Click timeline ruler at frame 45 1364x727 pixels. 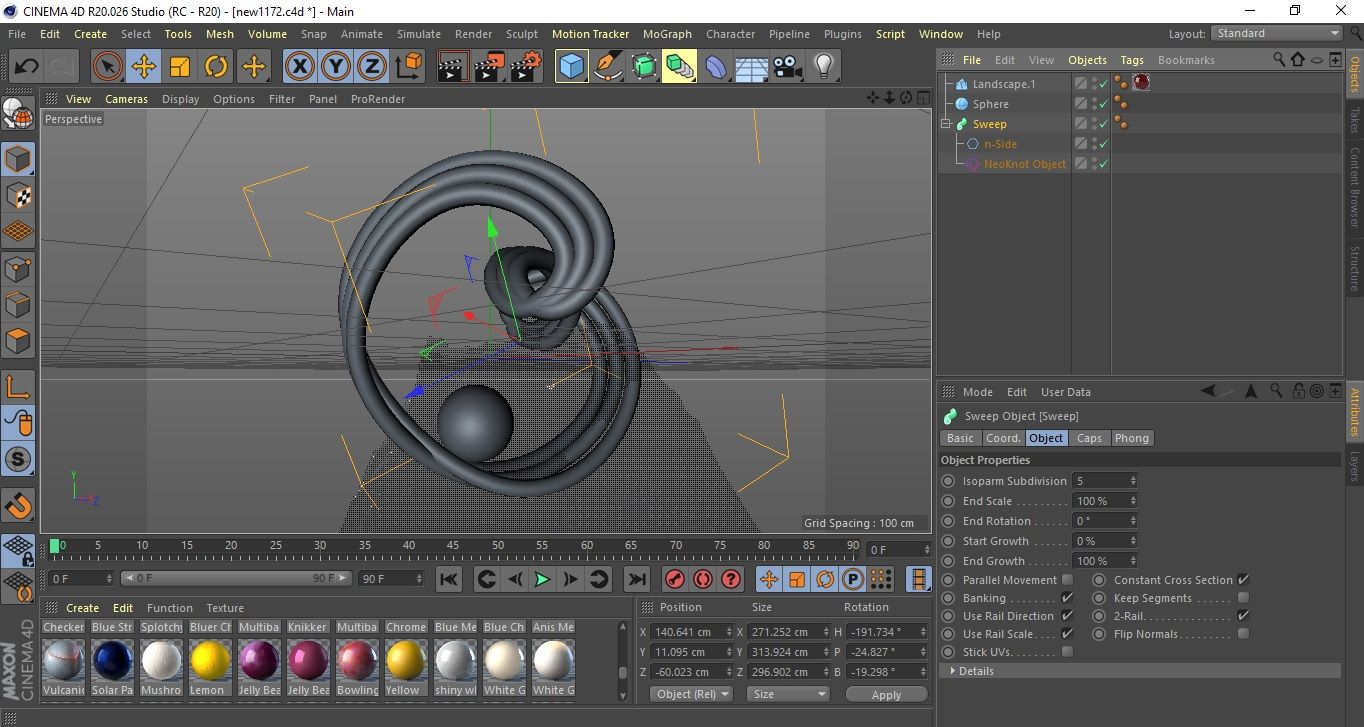[453, 546]
